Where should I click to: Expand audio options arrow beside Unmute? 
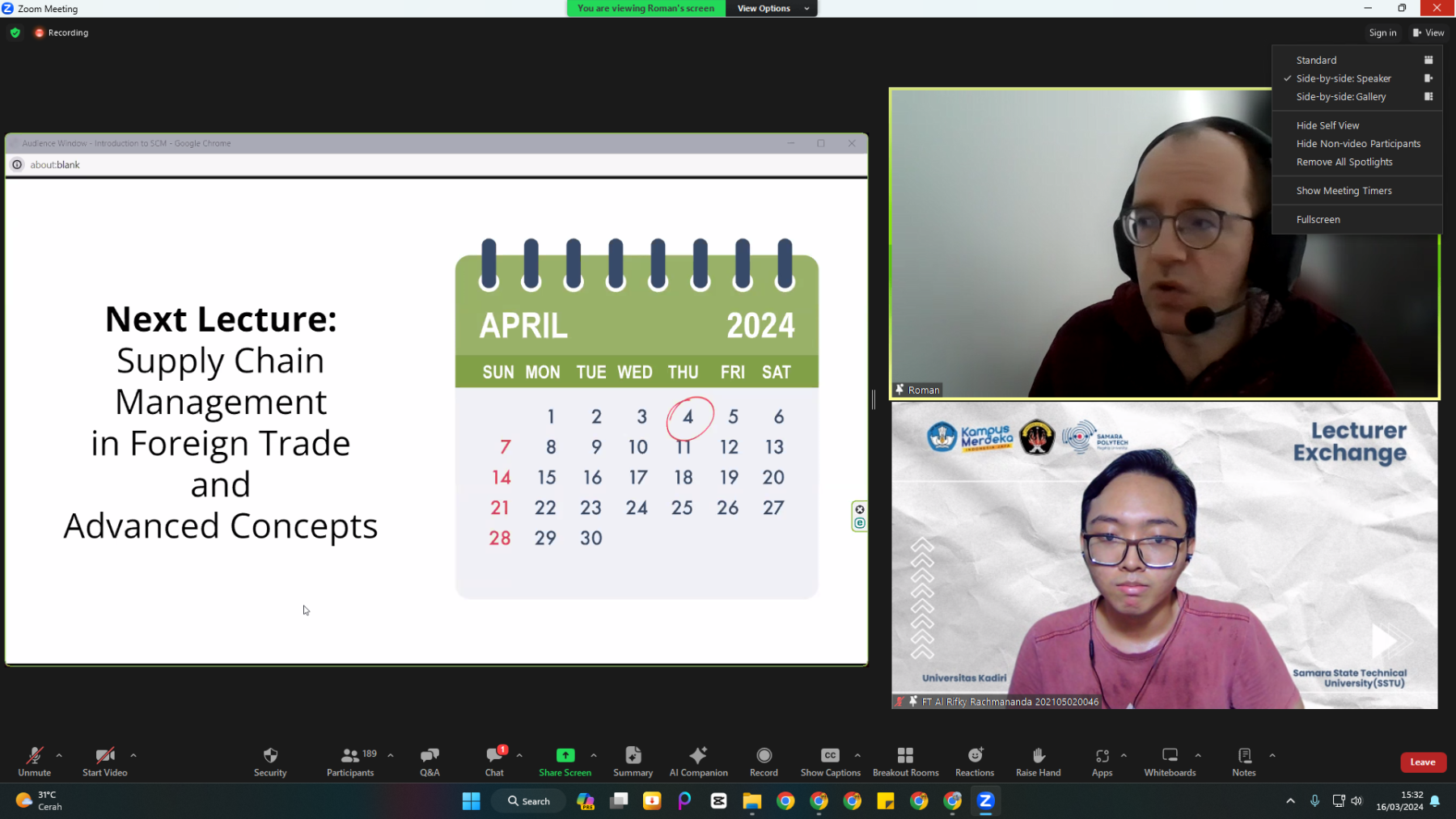click(59, 755)
